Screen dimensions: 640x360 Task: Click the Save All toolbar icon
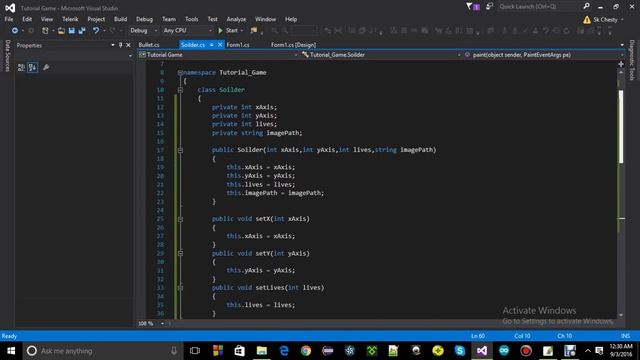pyautogui.click(x=82, y=31)
